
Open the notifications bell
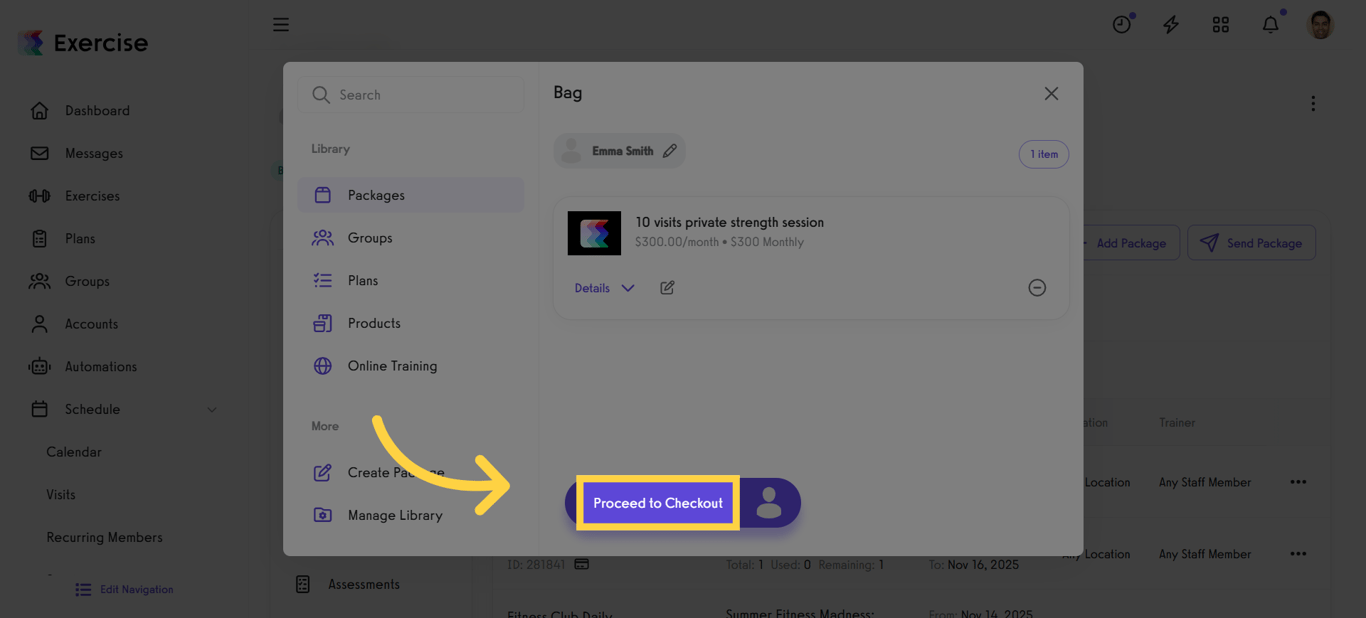click(x=1270, y=24)
